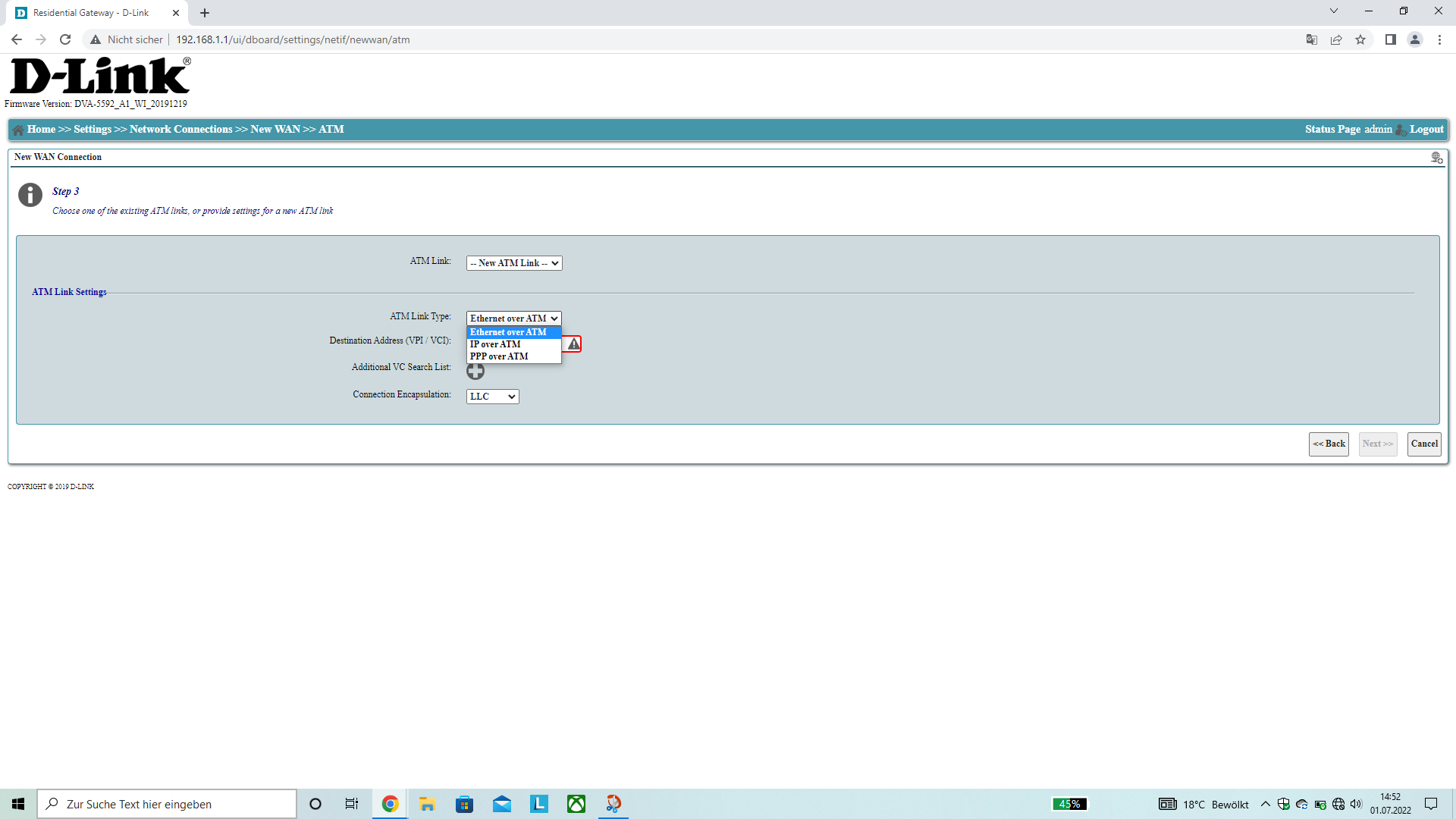The width and height of the screenshot is (1456, 819).
Task: Open the Xbox app from taskbar
Action: 576,804
